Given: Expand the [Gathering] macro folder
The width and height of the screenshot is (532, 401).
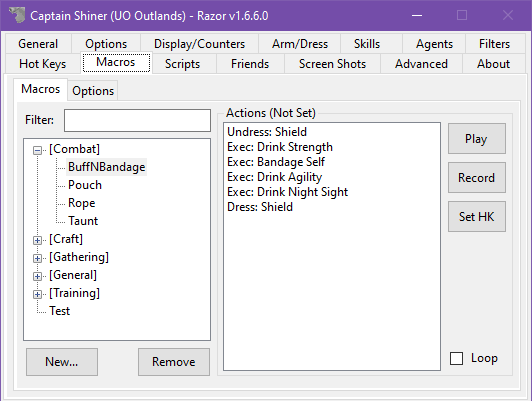Looking at the screenshot, I should pyautogui.click(x=37, y=258).
